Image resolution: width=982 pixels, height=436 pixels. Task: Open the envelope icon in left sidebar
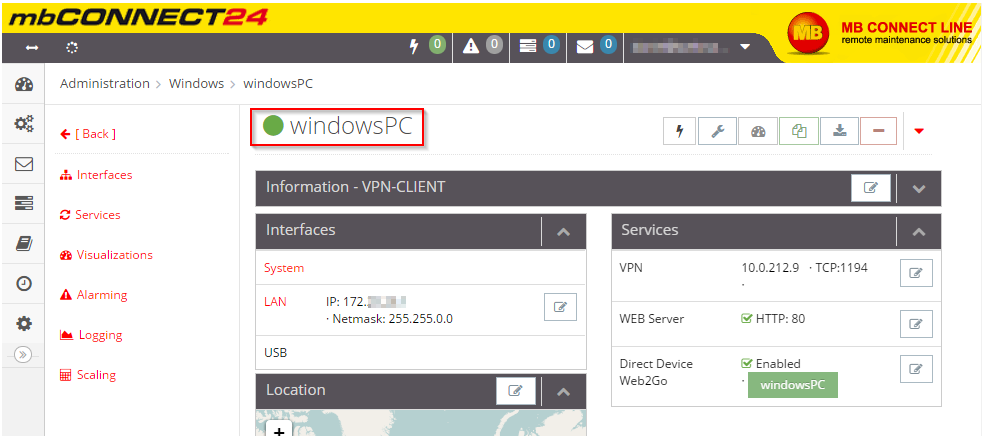24,164
